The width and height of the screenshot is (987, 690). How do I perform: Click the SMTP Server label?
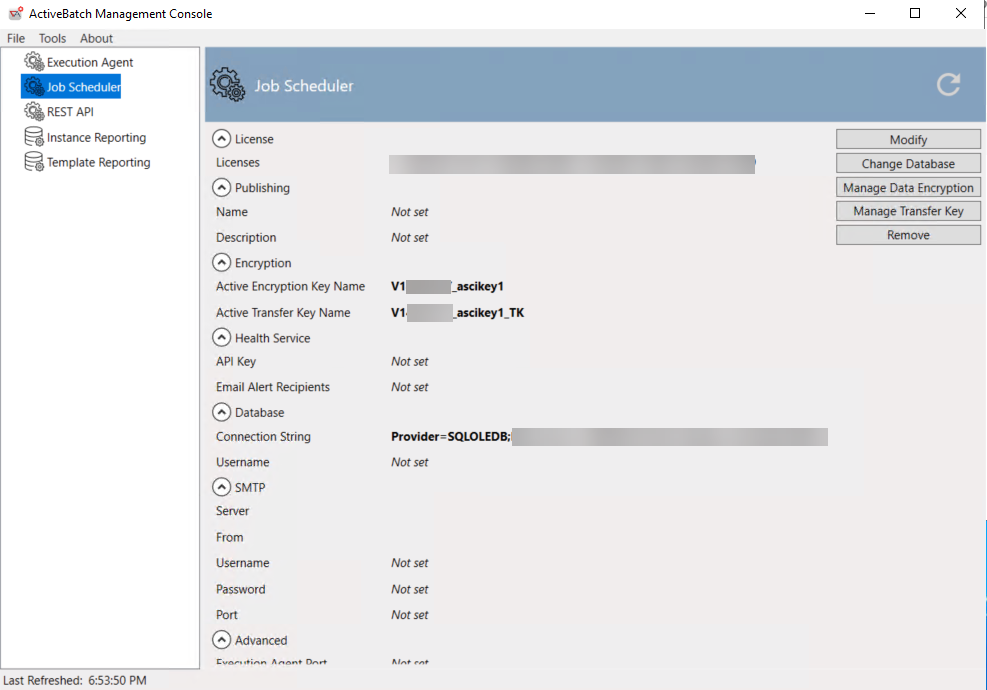pos(233,511)
